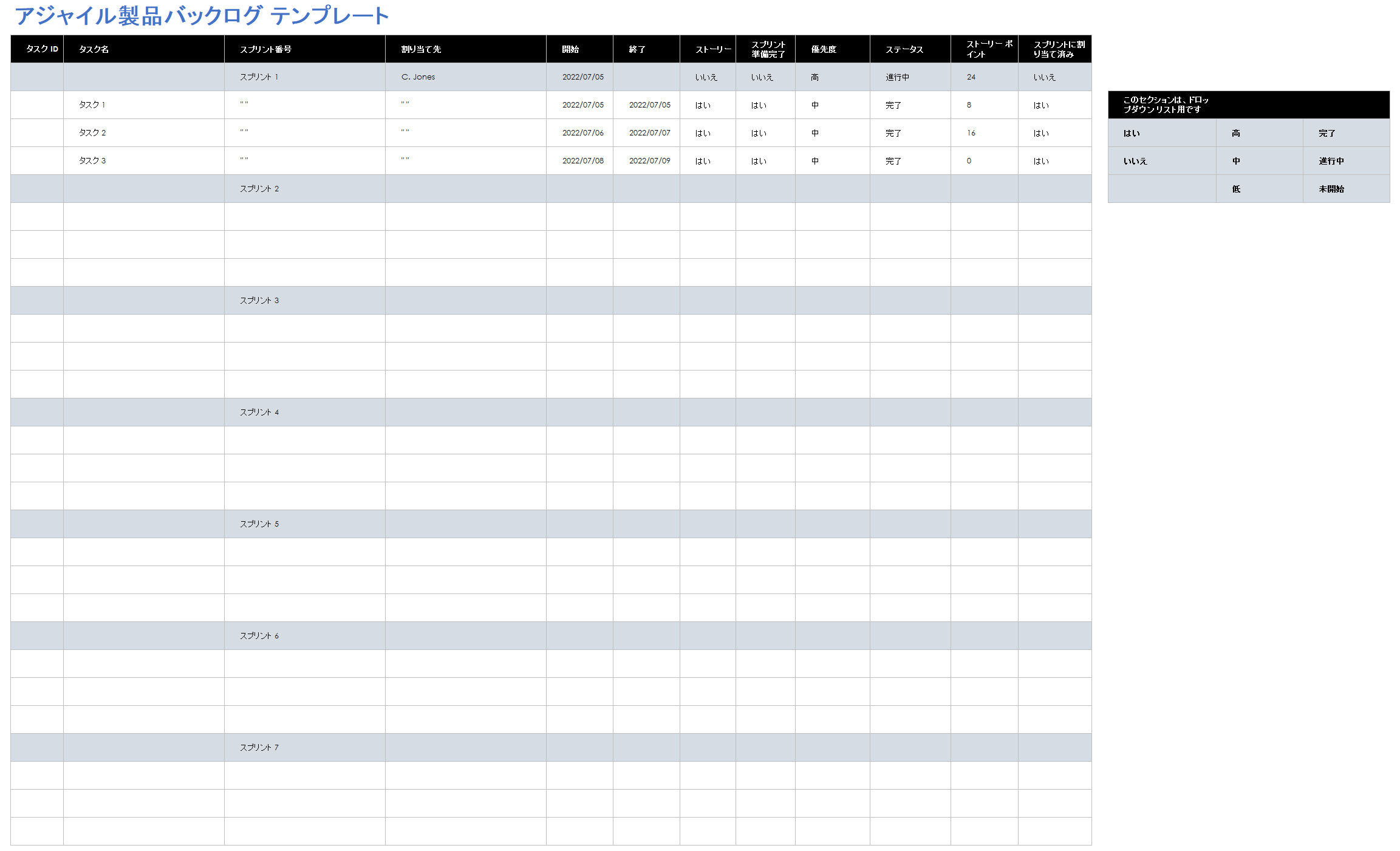Click the 完了 status cell in タスク 1 row
Viewport: 1400px width, 851px height.
(x=910, y=105)
